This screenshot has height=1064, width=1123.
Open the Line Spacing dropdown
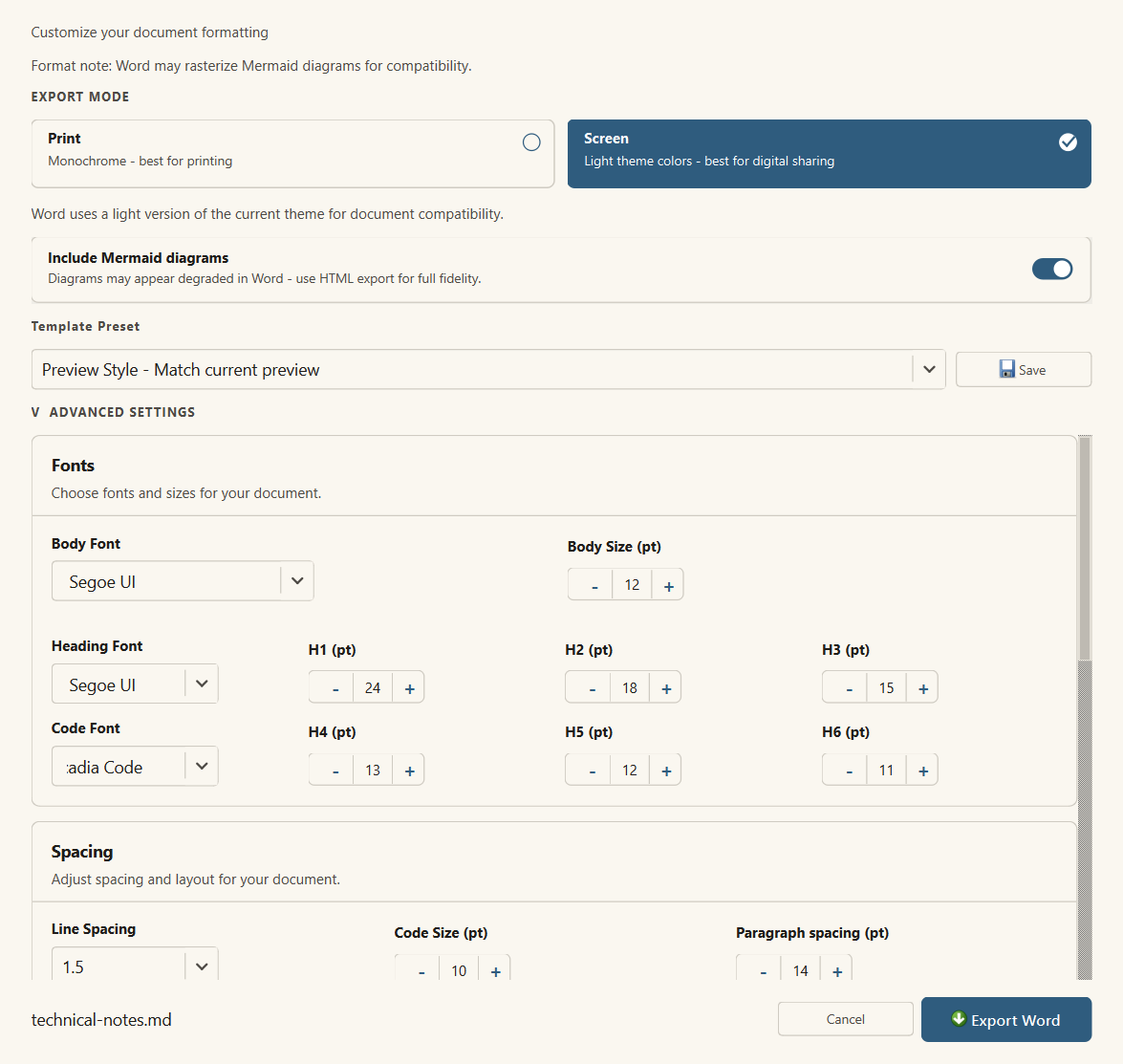pos(135,965)
